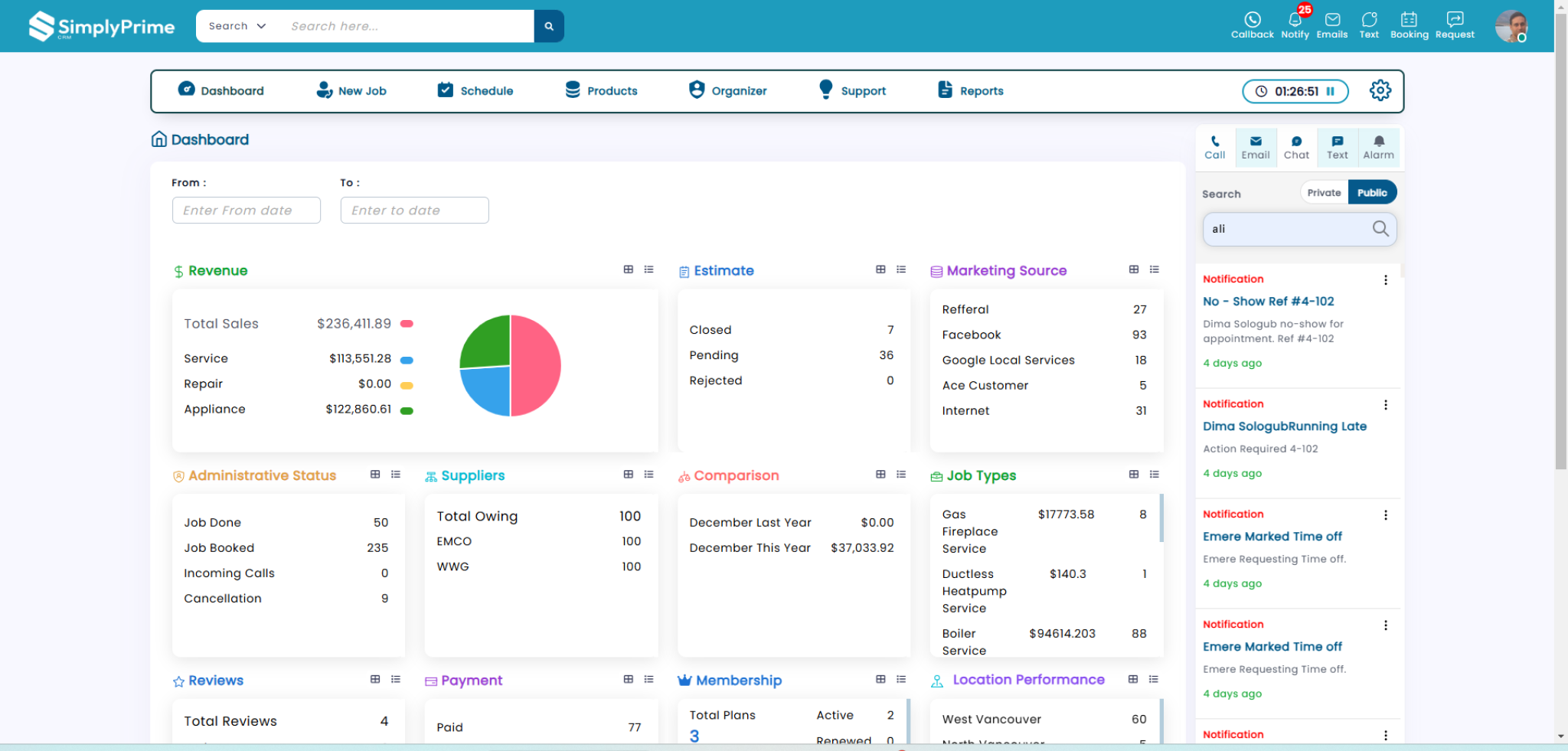Open options menu for No-Show notification
Screen dimensions: 1568x751
1385,280
